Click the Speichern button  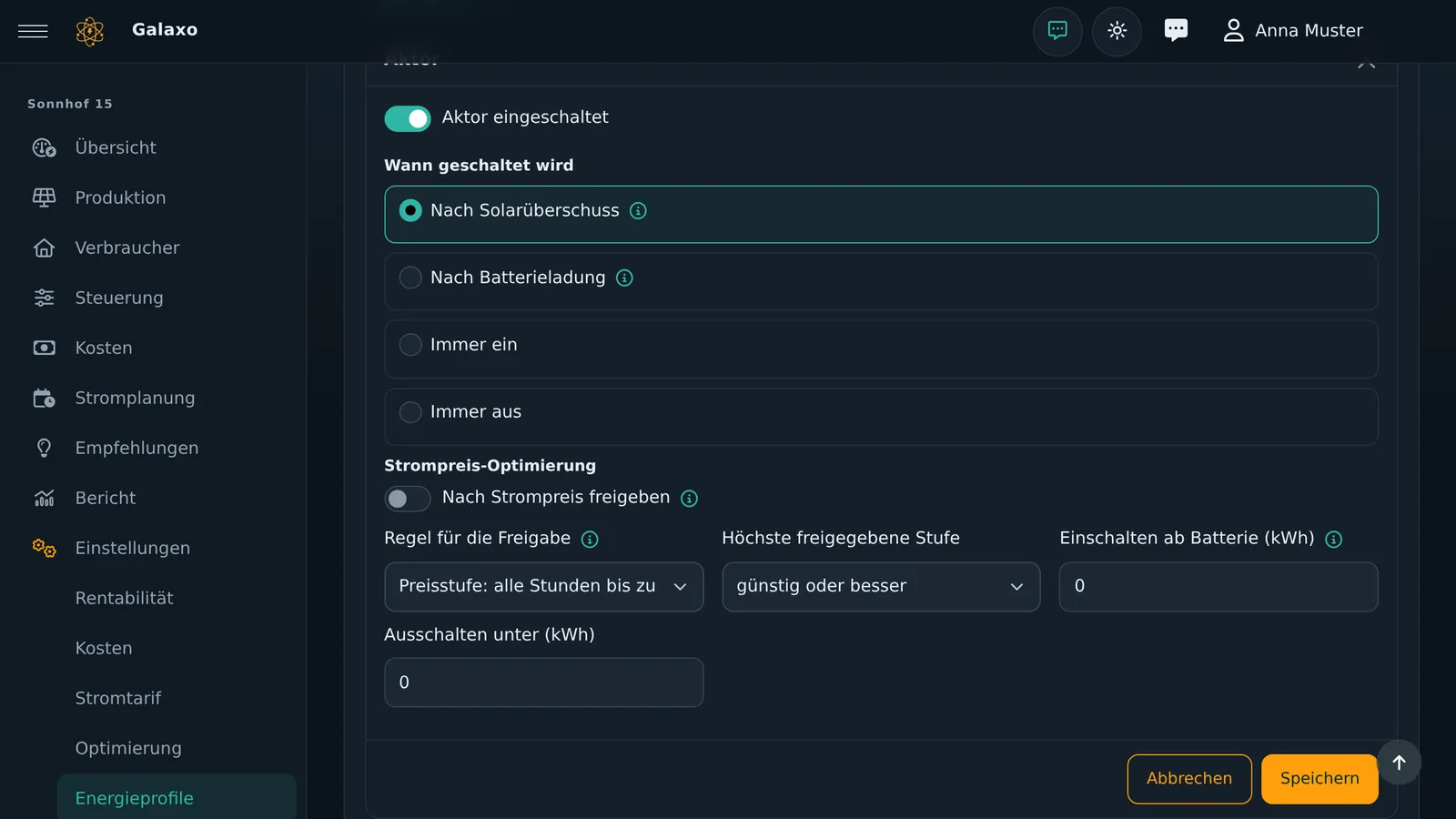coord(1319,779)
